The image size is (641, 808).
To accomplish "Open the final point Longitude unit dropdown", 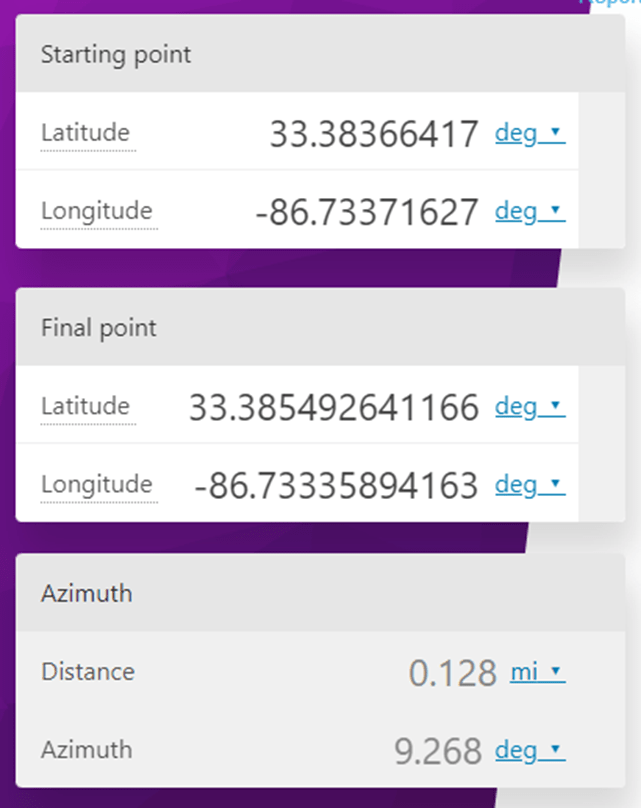I will click(530, 484).
